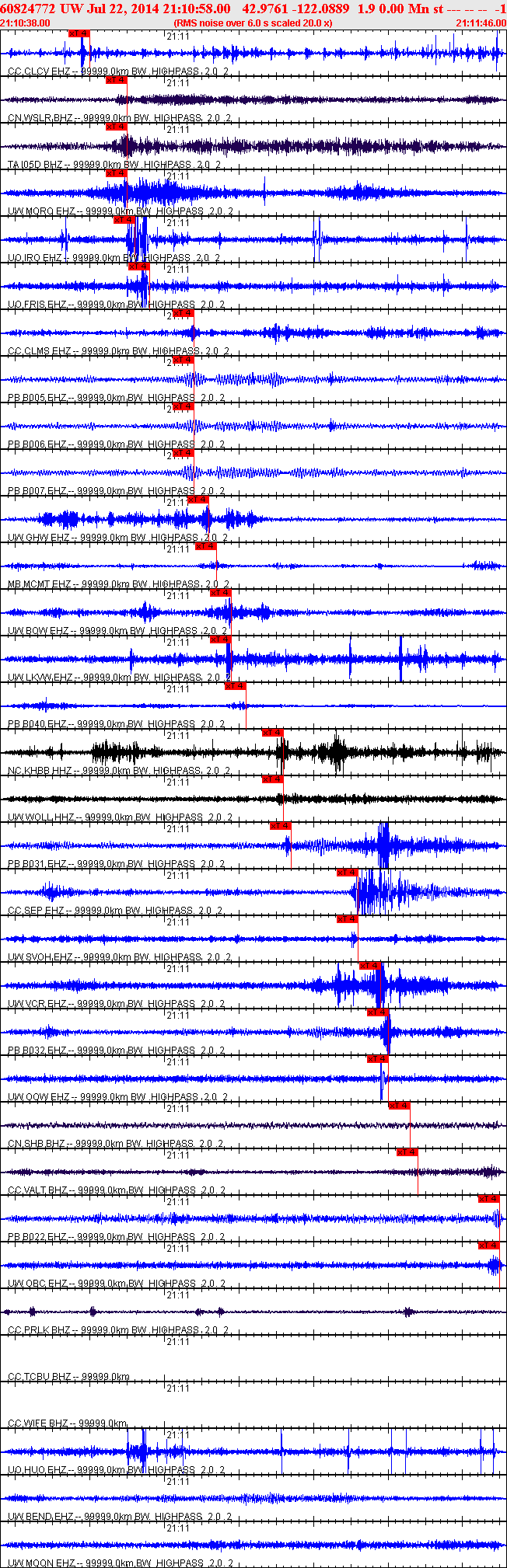Click the event ID 60824772 in header
Image resolution: width=507 pixels, height=1568 pixels.
(x=27, y=9)
